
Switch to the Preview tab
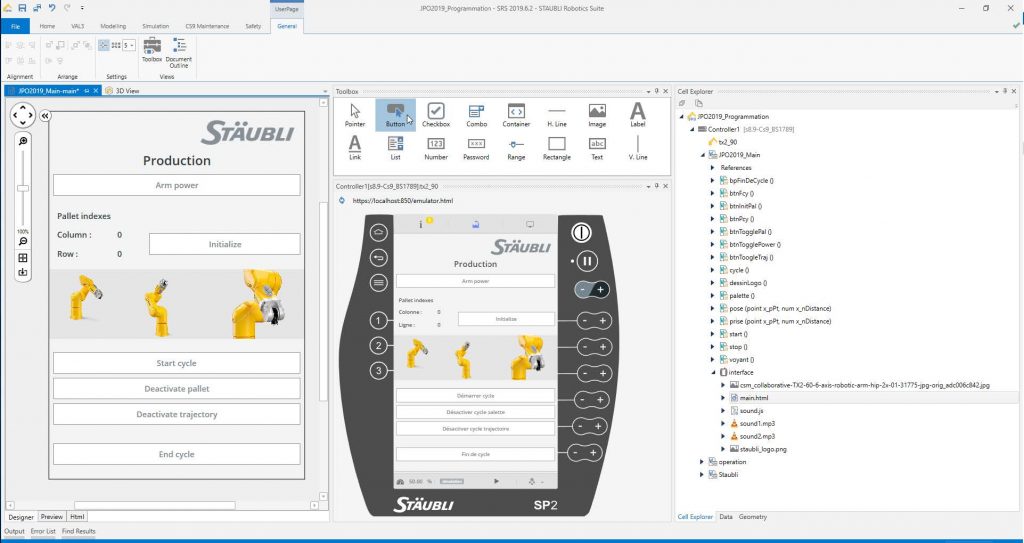52,517
